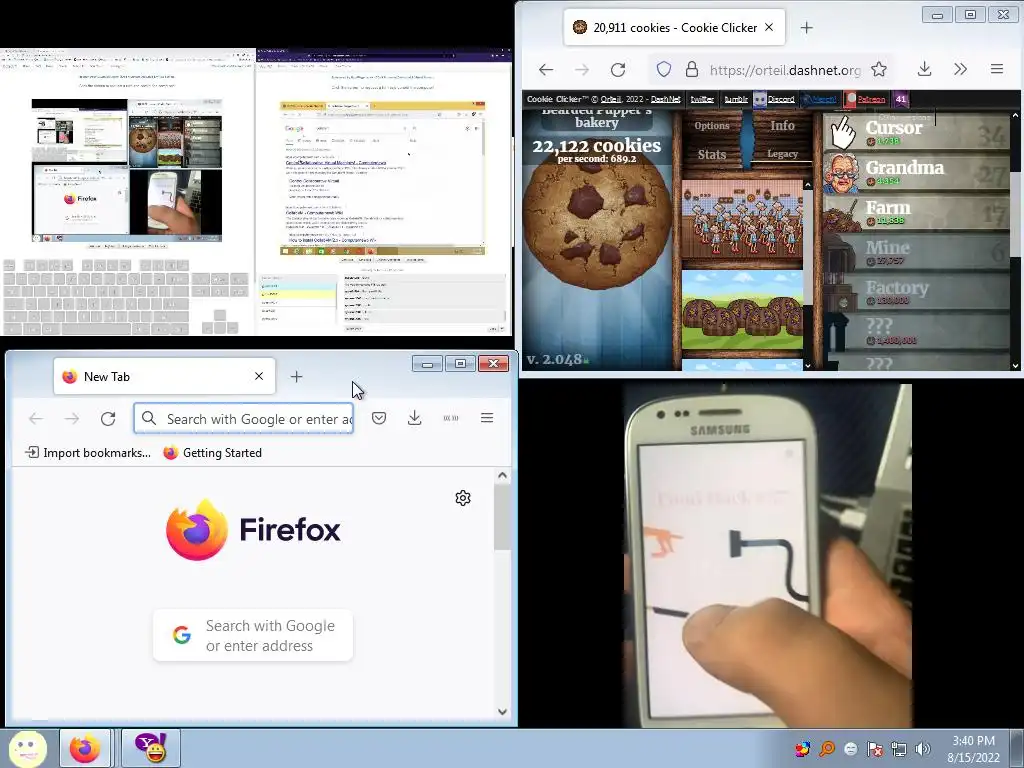Open Getting Started bookmark
This screenshot has height=768, width=1024.
pos(212,453)
